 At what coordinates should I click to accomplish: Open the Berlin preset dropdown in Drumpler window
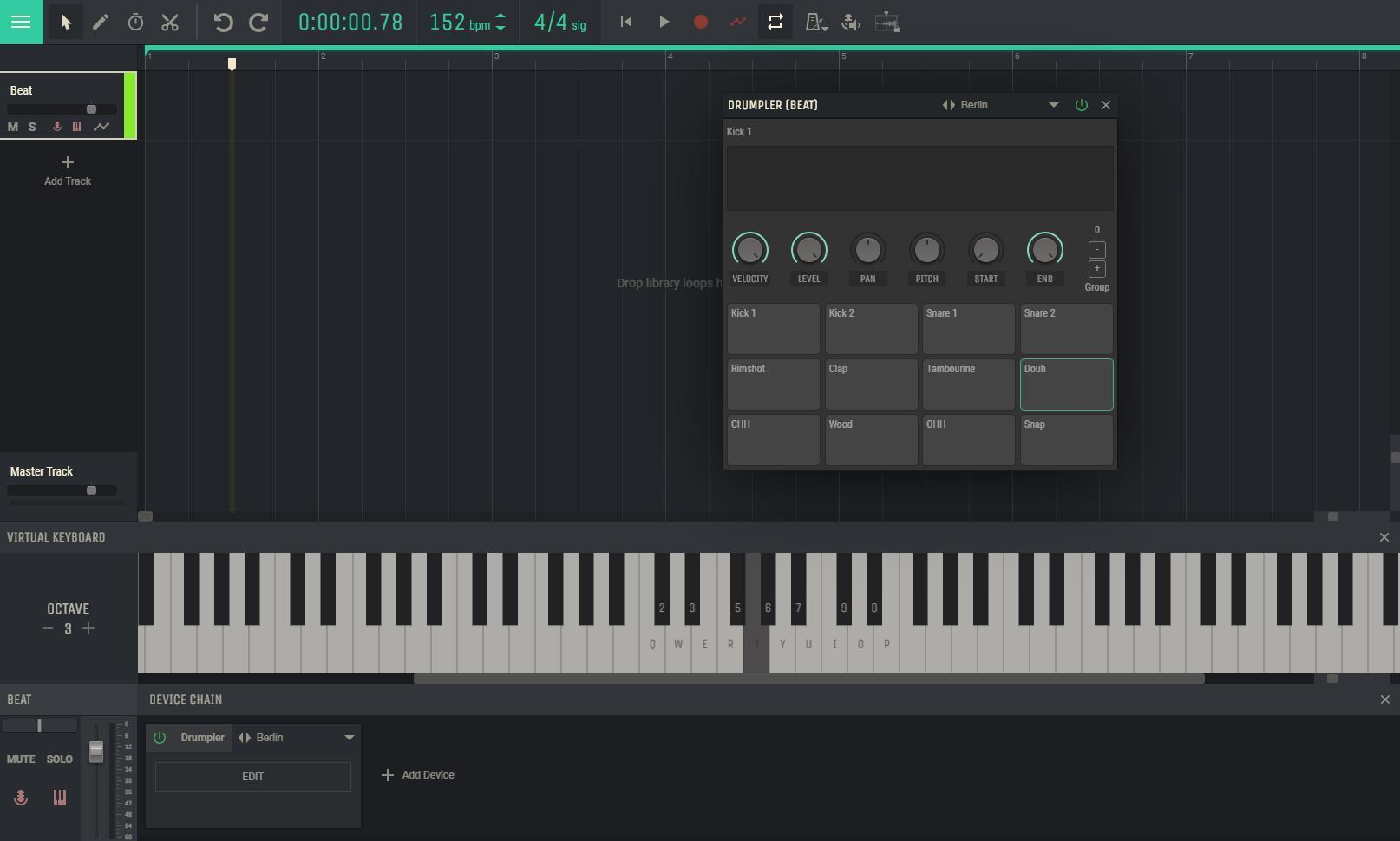(x=1053, y=105)
